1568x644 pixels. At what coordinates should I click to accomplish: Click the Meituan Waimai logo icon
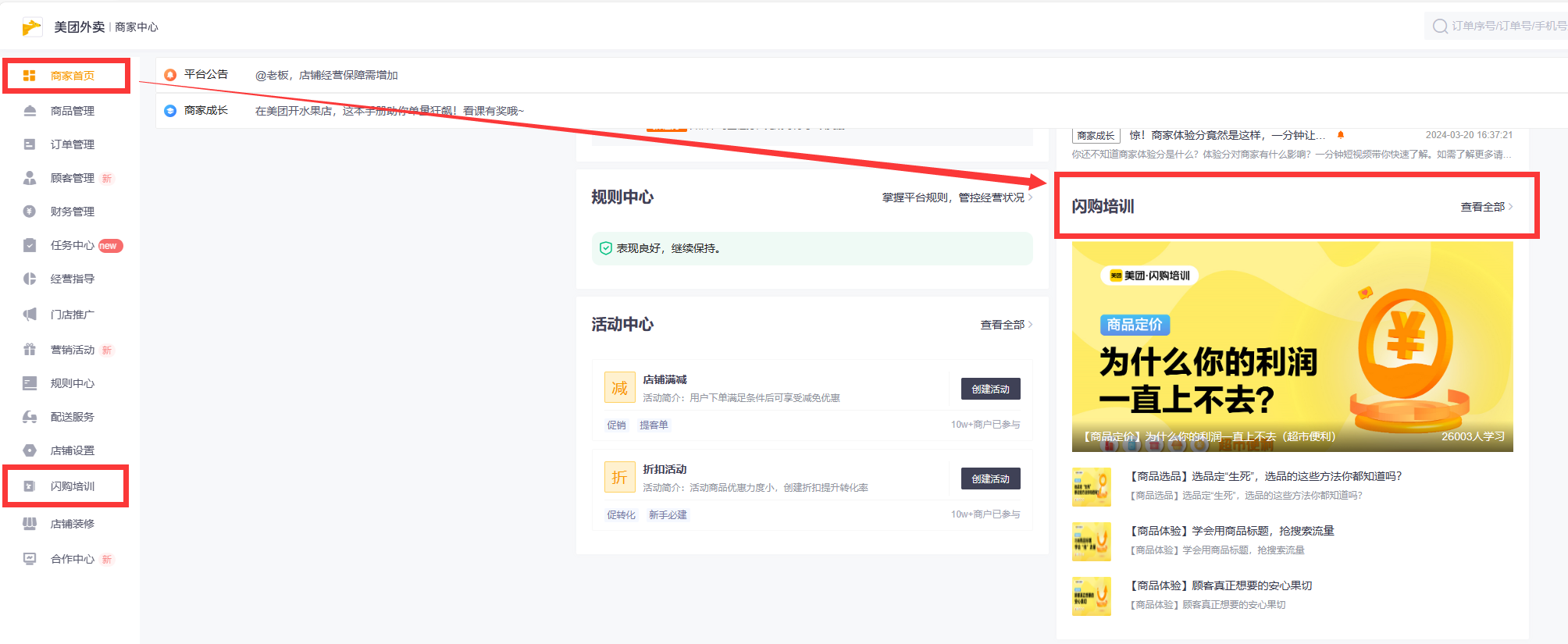[31, 27]
